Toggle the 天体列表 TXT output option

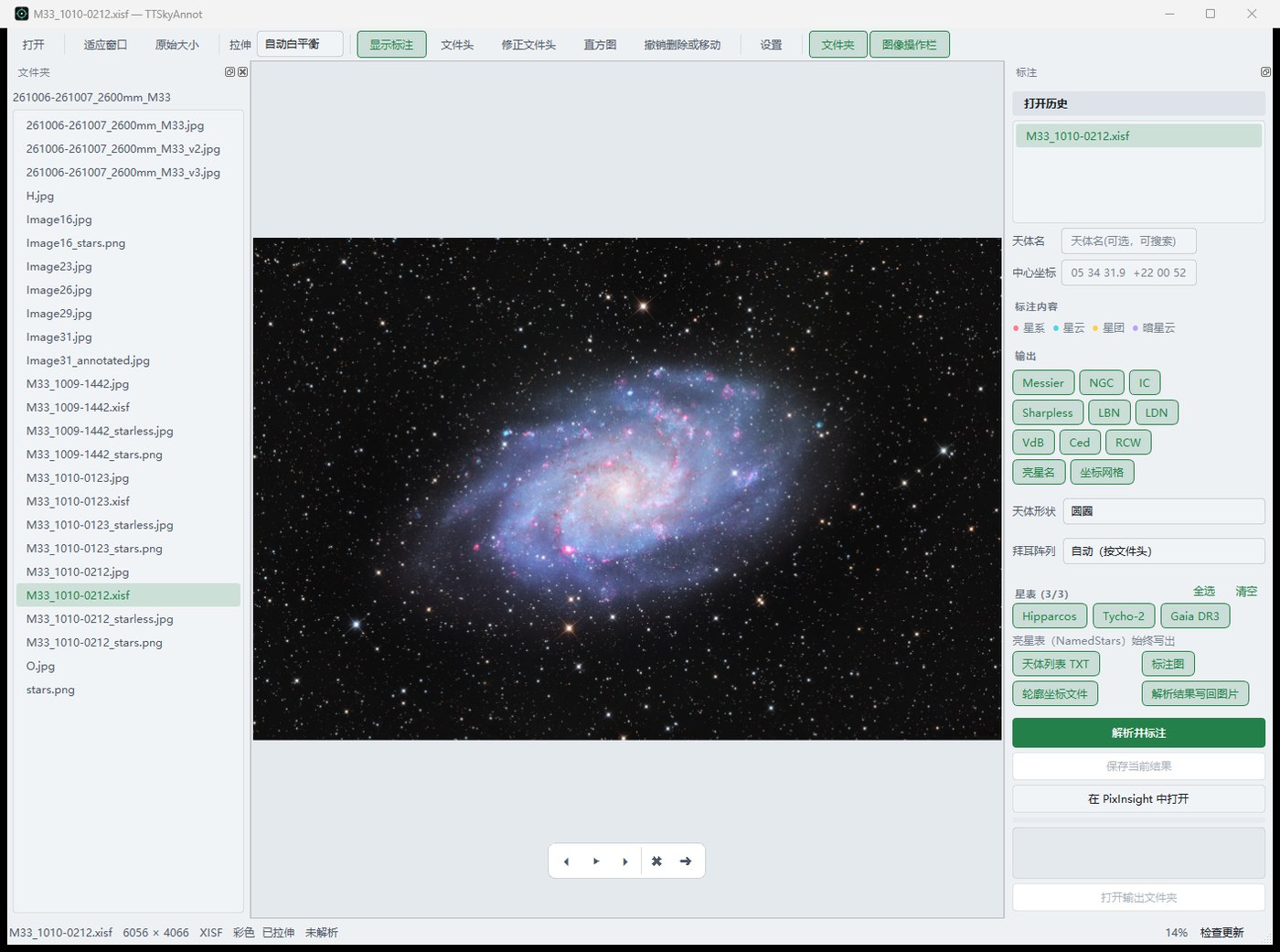[x=1056, y=664]
